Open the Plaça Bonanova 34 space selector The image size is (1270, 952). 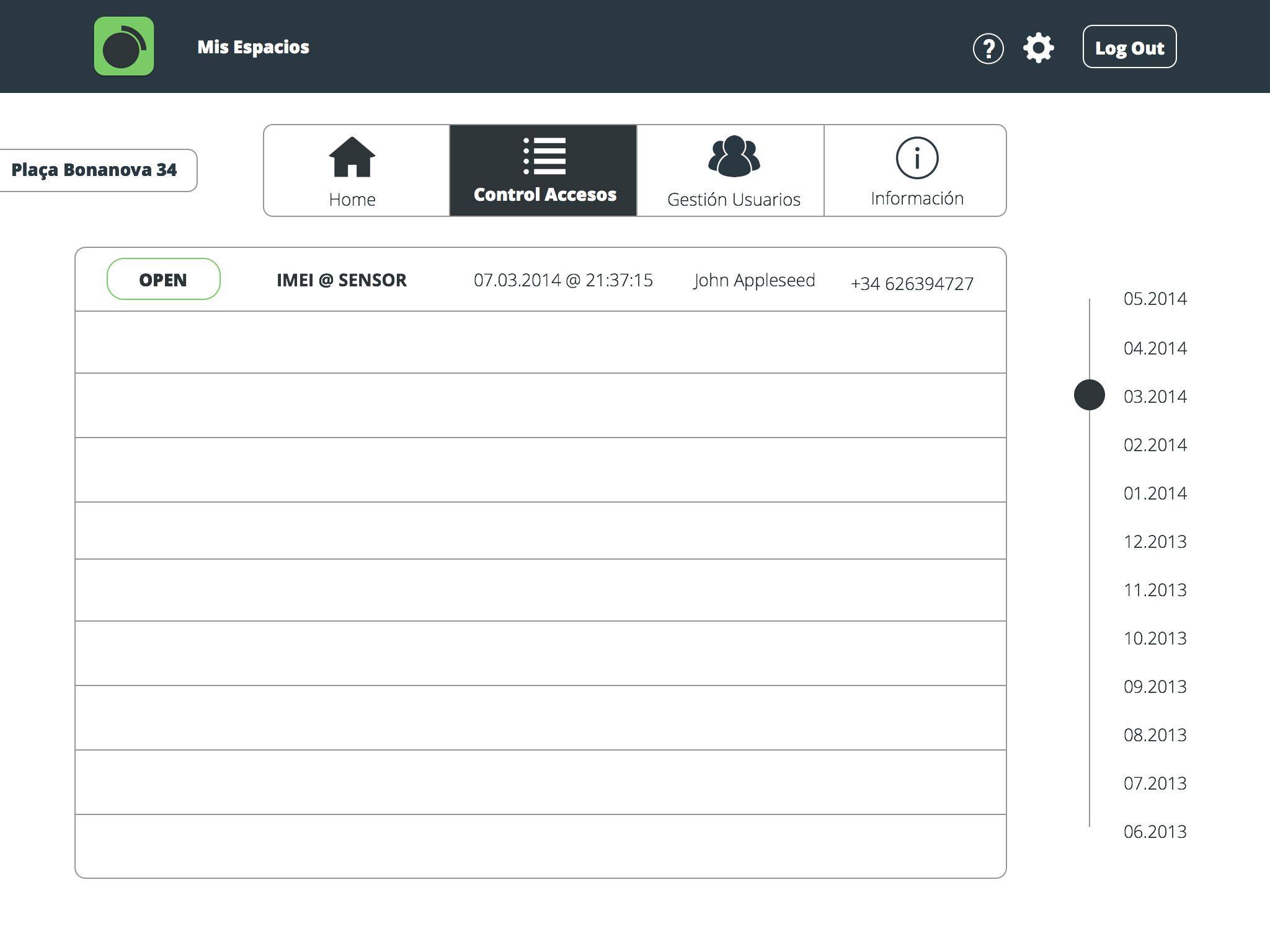[95, 170]
